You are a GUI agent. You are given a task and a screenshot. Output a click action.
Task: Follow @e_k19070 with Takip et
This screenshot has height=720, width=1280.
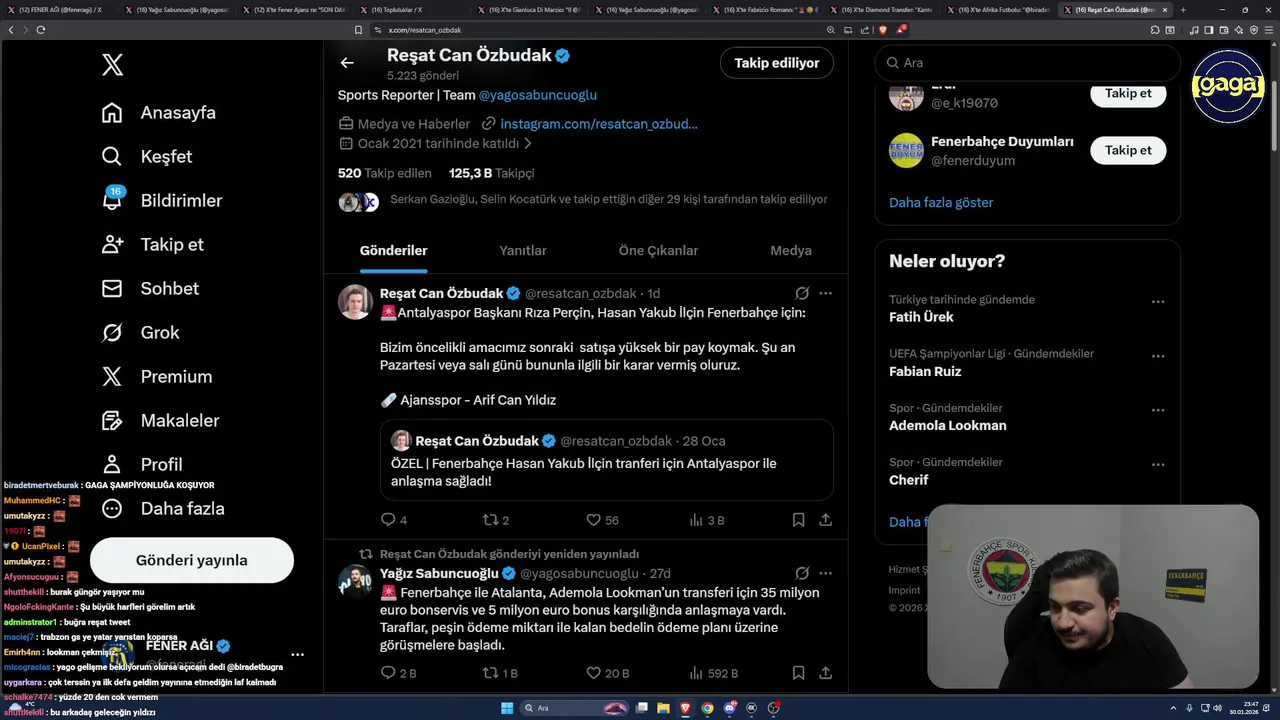pos(1128,93)
